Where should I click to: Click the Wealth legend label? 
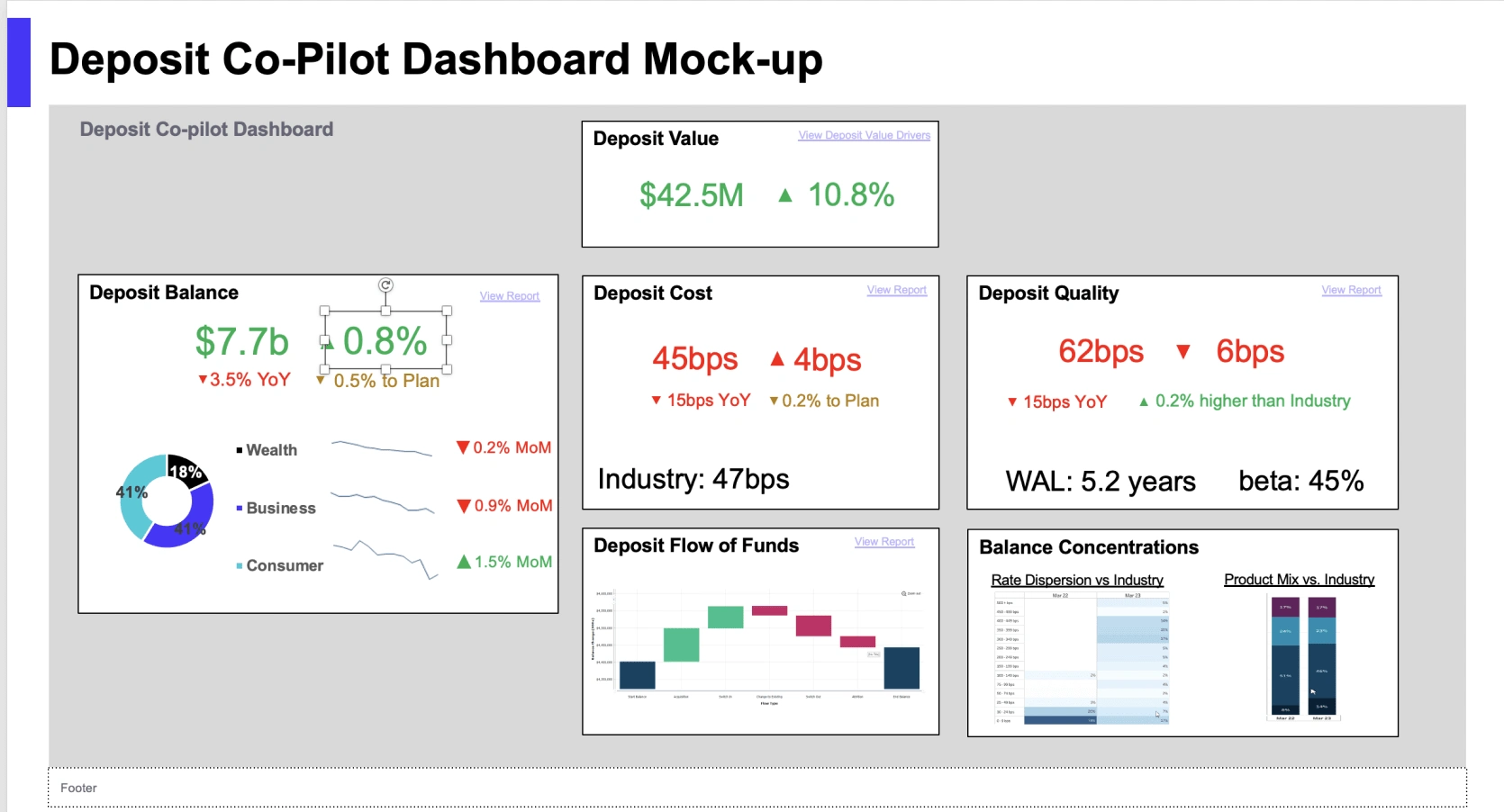(271, 450)
